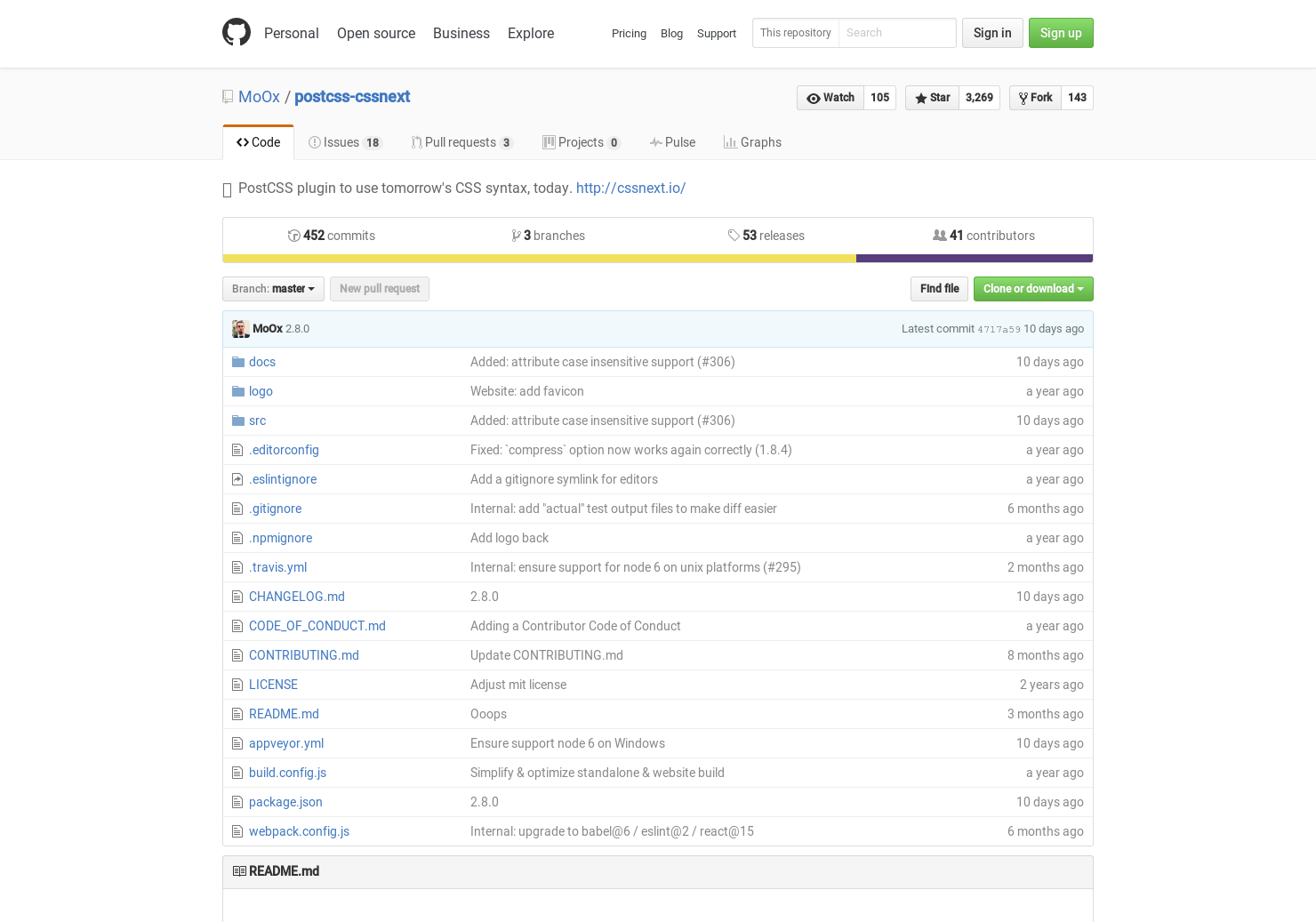Open the Support header link
Image resolution: width=1316 pixels, height=922 pixels.
(717, 34)
